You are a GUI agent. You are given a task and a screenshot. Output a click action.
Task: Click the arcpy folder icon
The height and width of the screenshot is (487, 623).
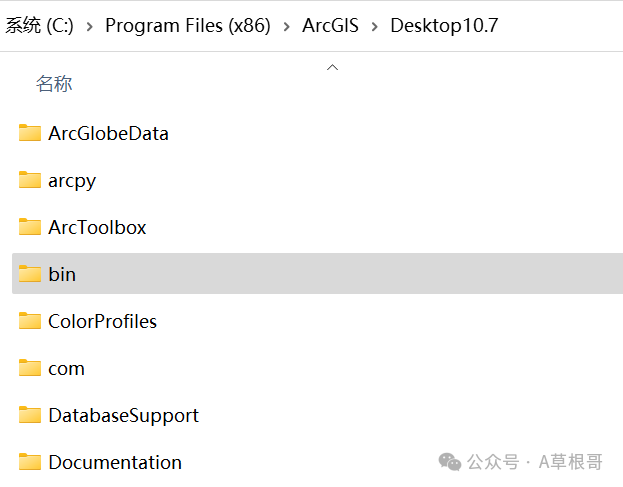click(x=30, y=180)
